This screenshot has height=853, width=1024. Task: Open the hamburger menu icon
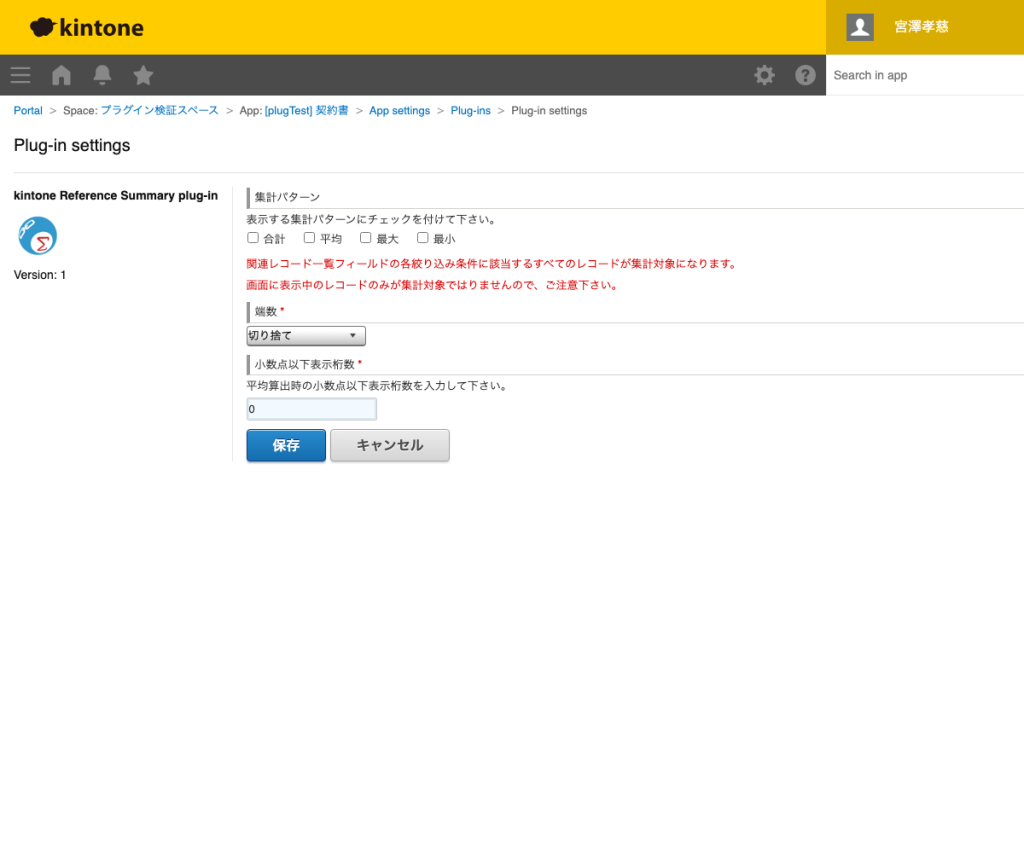click(x=20, y=75)
